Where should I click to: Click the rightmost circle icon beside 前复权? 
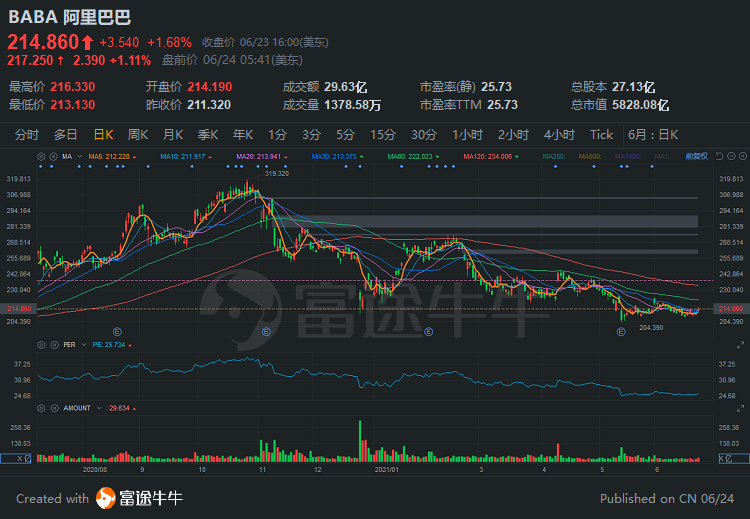click(x=742, y=156)
